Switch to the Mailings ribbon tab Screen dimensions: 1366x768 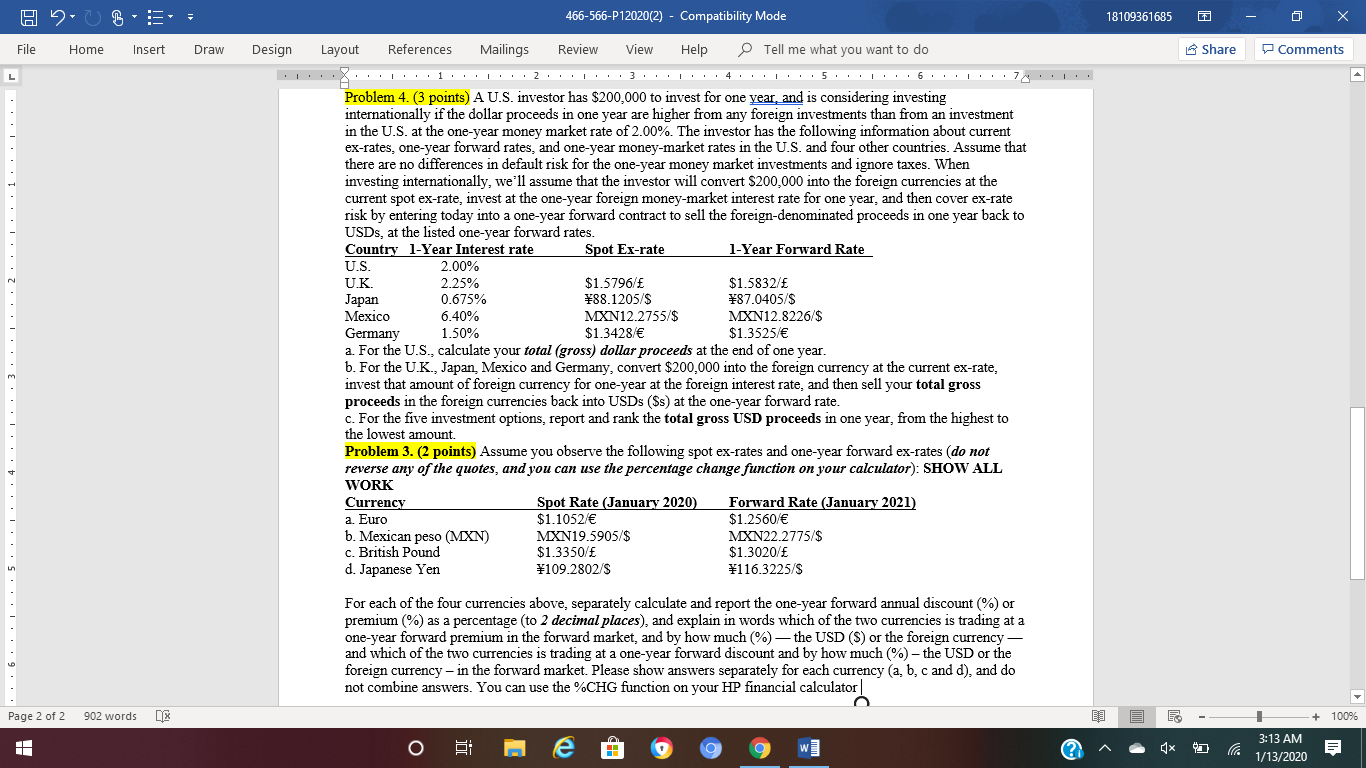[504, 49]
